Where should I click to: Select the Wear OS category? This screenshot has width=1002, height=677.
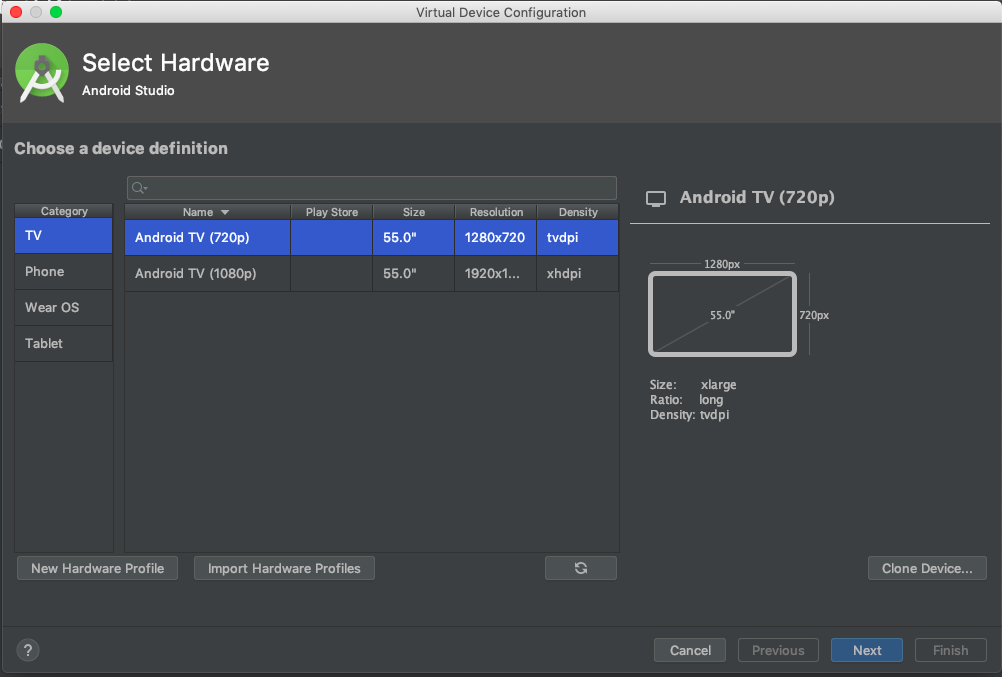coord(63,307)
